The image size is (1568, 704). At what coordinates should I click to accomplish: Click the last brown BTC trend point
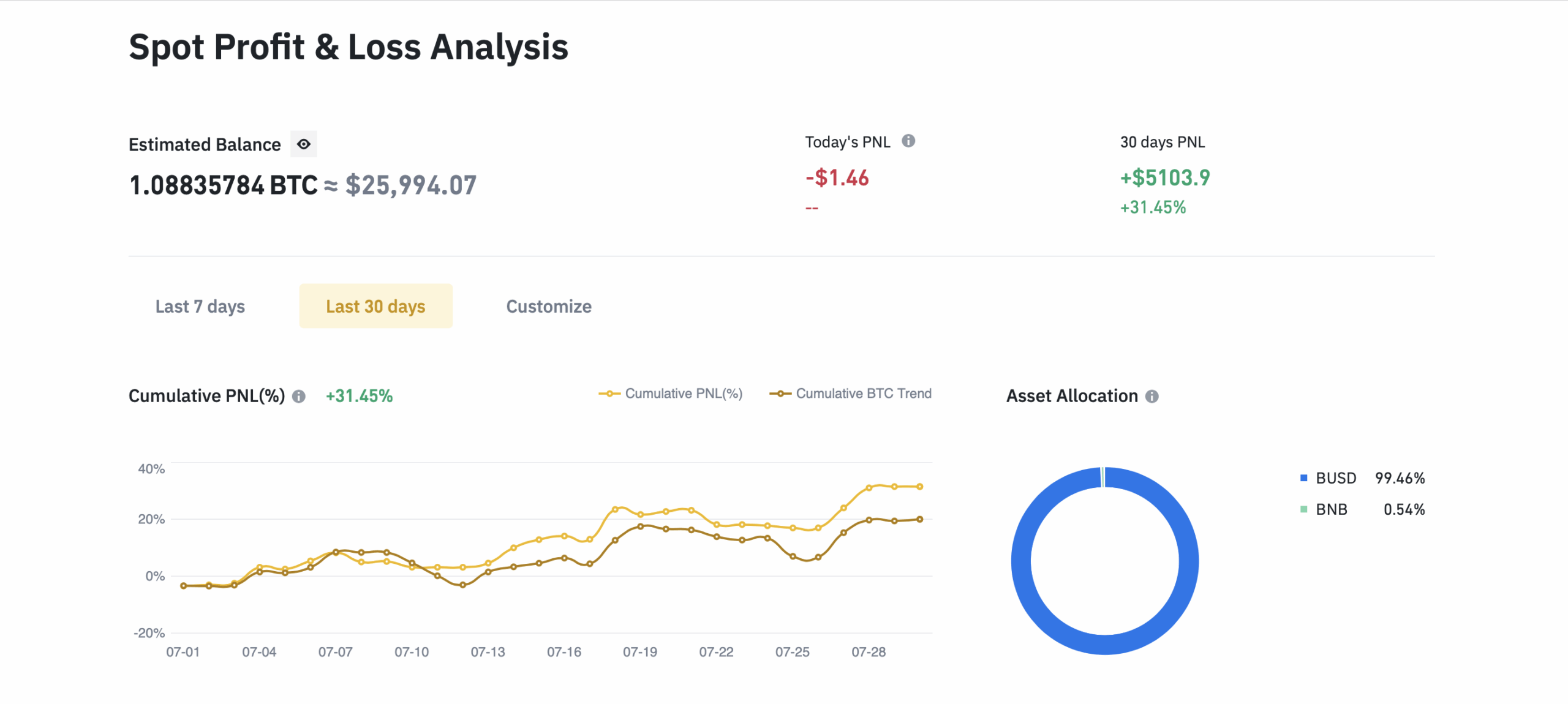[919, 519]
